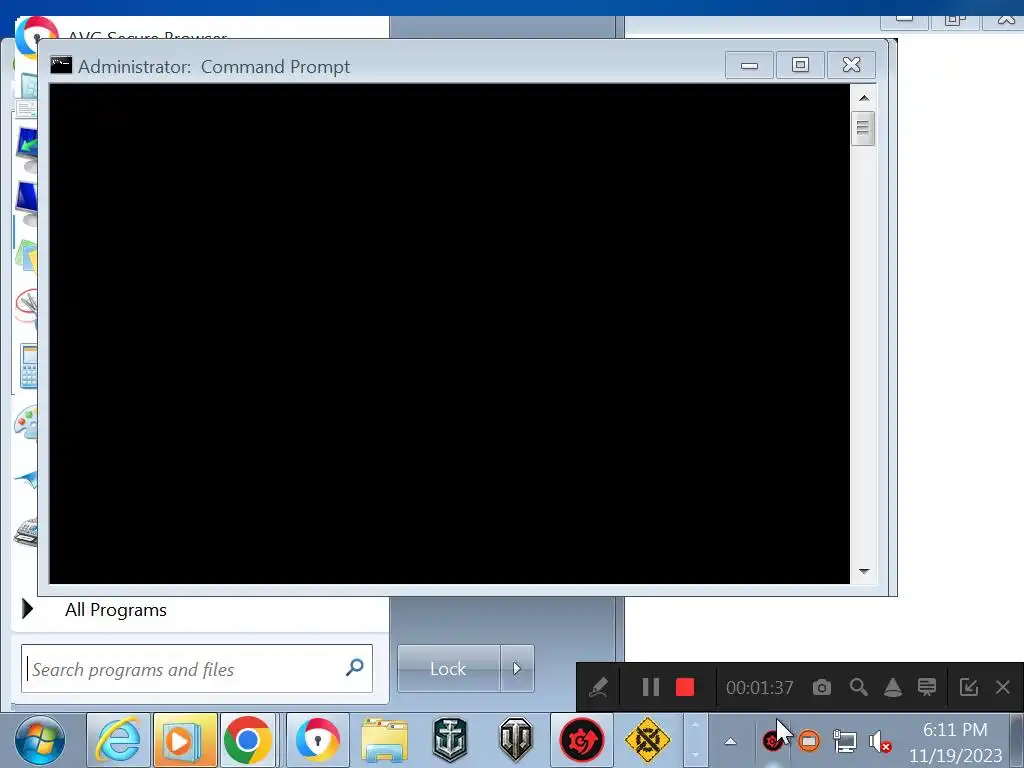Viewport: 1024px width, 768px height.
Task: Click the Lock button in Start menu
Action: [449, 669]
